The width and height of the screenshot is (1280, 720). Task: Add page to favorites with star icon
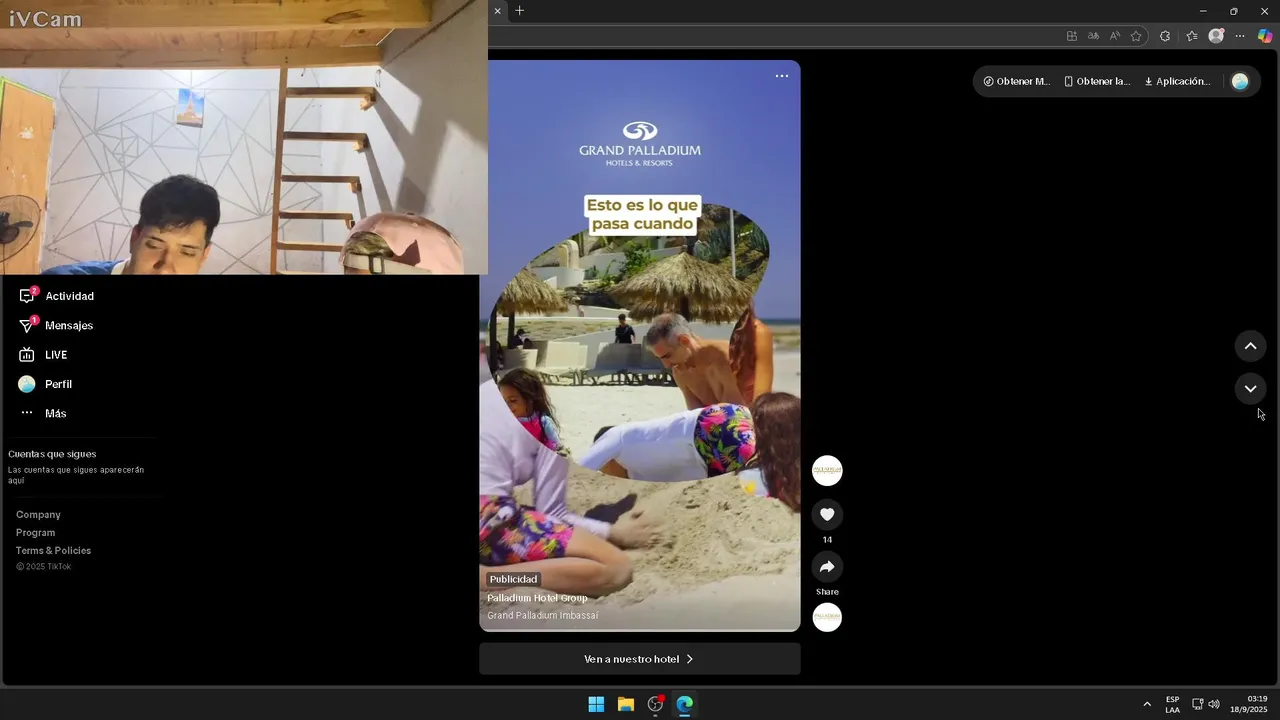point(1136,36)
